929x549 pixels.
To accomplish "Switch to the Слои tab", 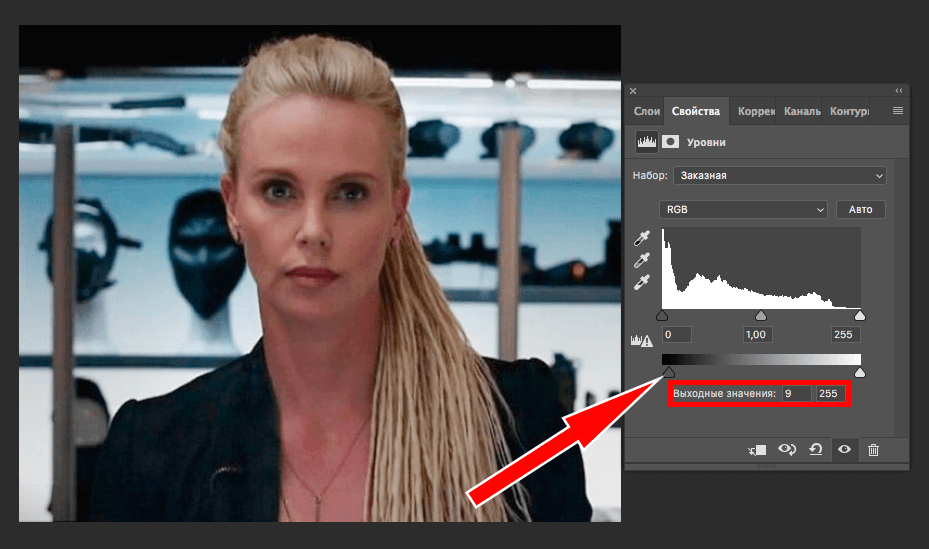I will (x=647, y=112).
